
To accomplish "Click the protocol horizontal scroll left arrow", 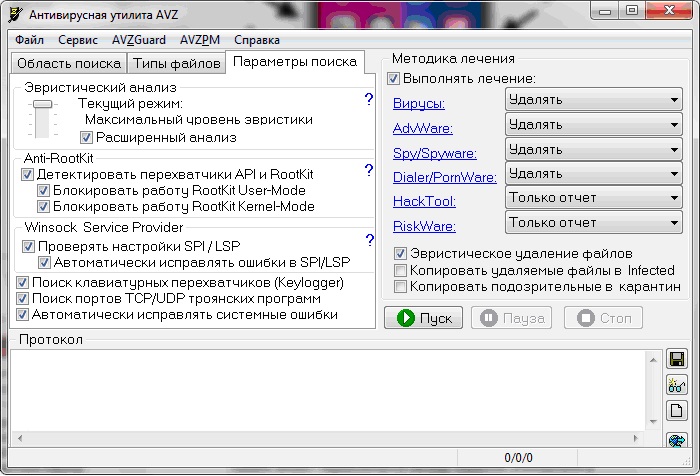I will click(20, 438).
